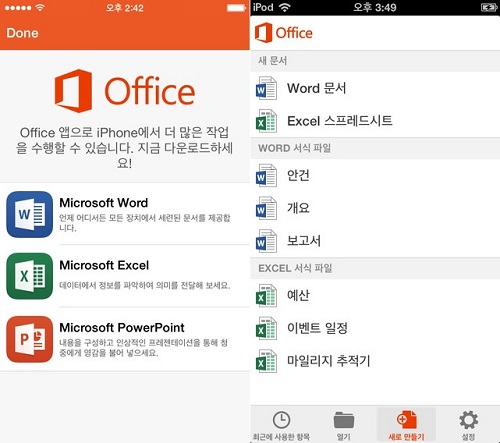This screenshot has height=443, width=500.
Task: Click the Excel template icon beside '이벤트 일정'
Action: 266,328
